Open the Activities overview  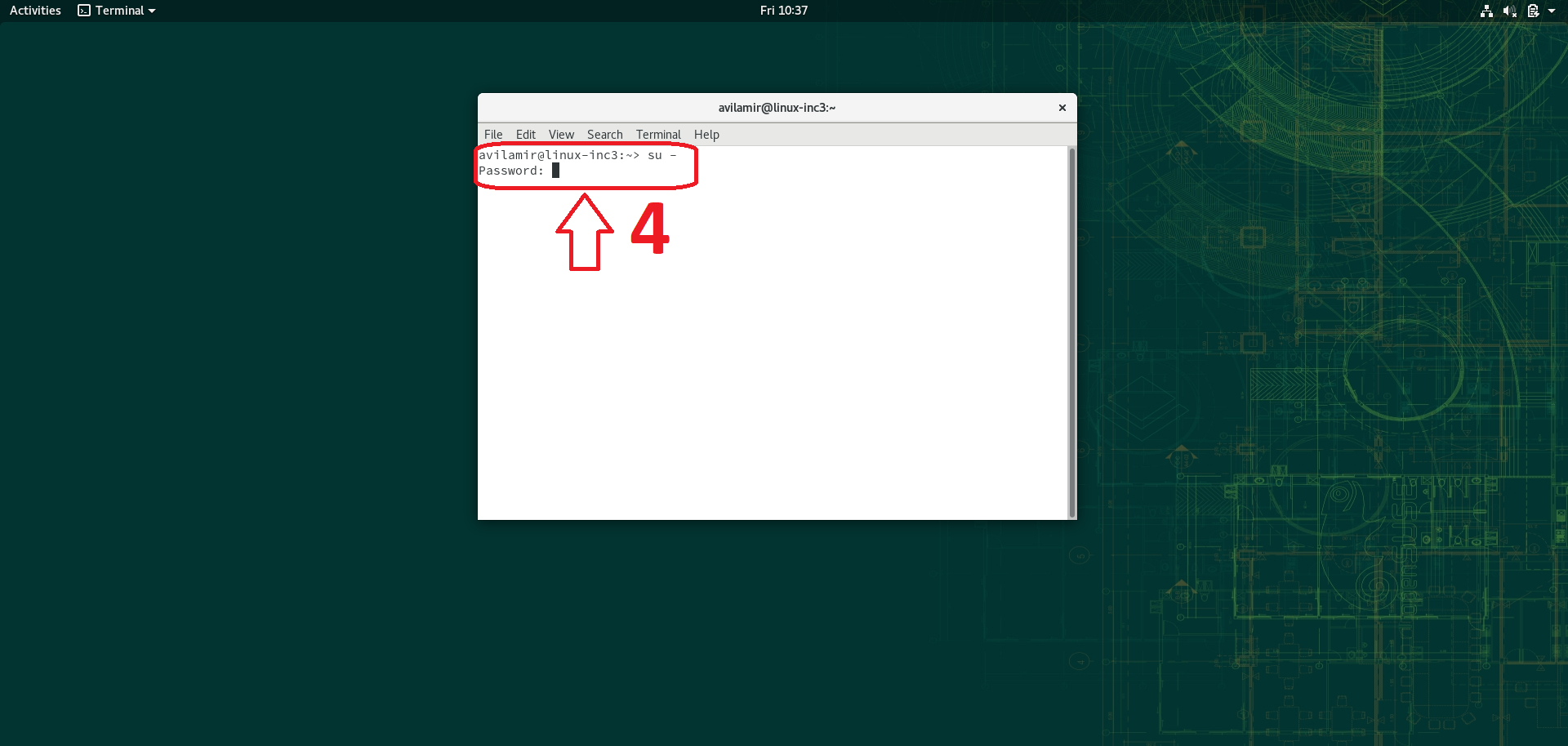click(35, 11)
